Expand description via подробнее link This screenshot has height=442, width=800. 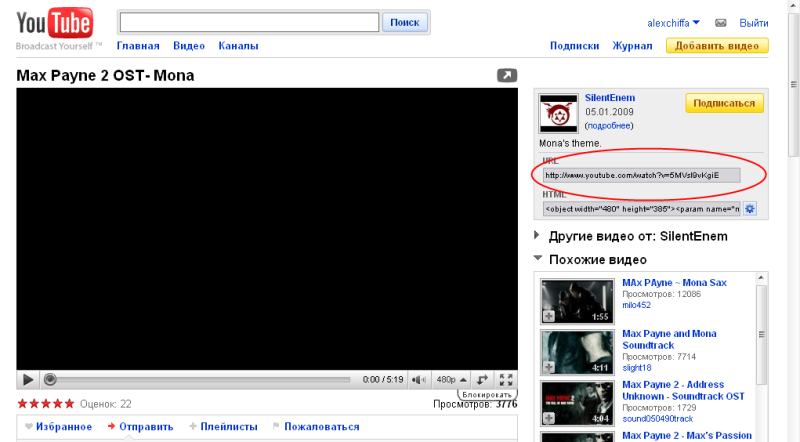pyautogui.click(x=609, y=126)
